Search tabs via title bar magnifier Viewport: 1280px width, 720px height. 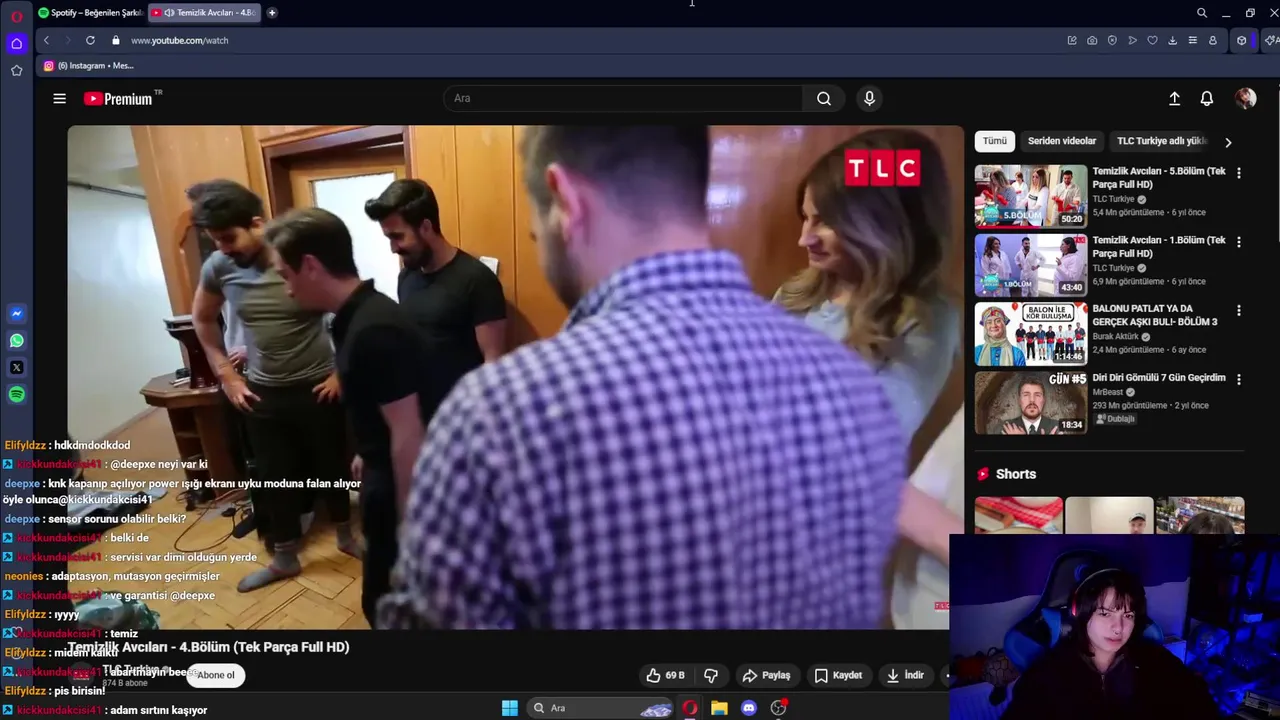1202,13
